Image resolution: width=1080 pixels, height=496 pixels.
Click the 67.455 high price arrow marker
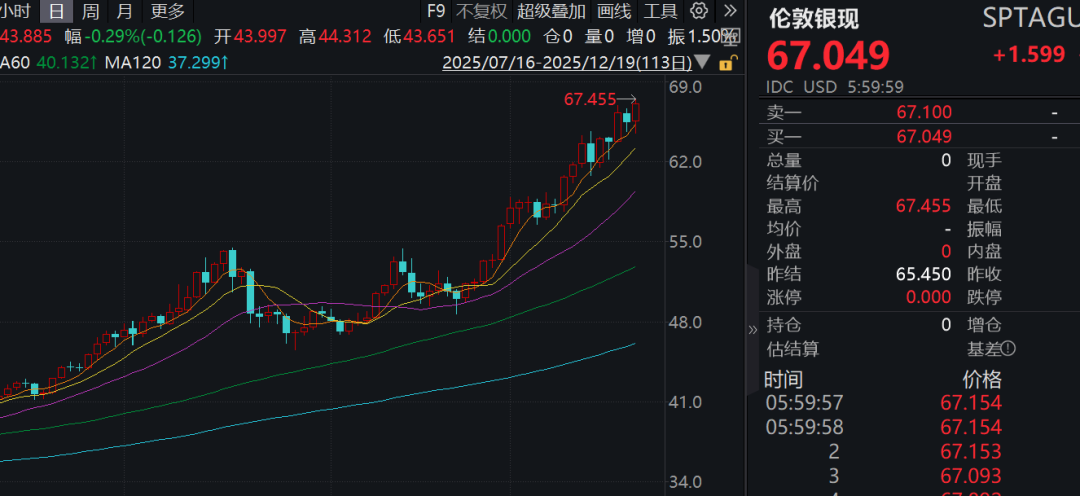pyautogui.click(x=627, y=98)
